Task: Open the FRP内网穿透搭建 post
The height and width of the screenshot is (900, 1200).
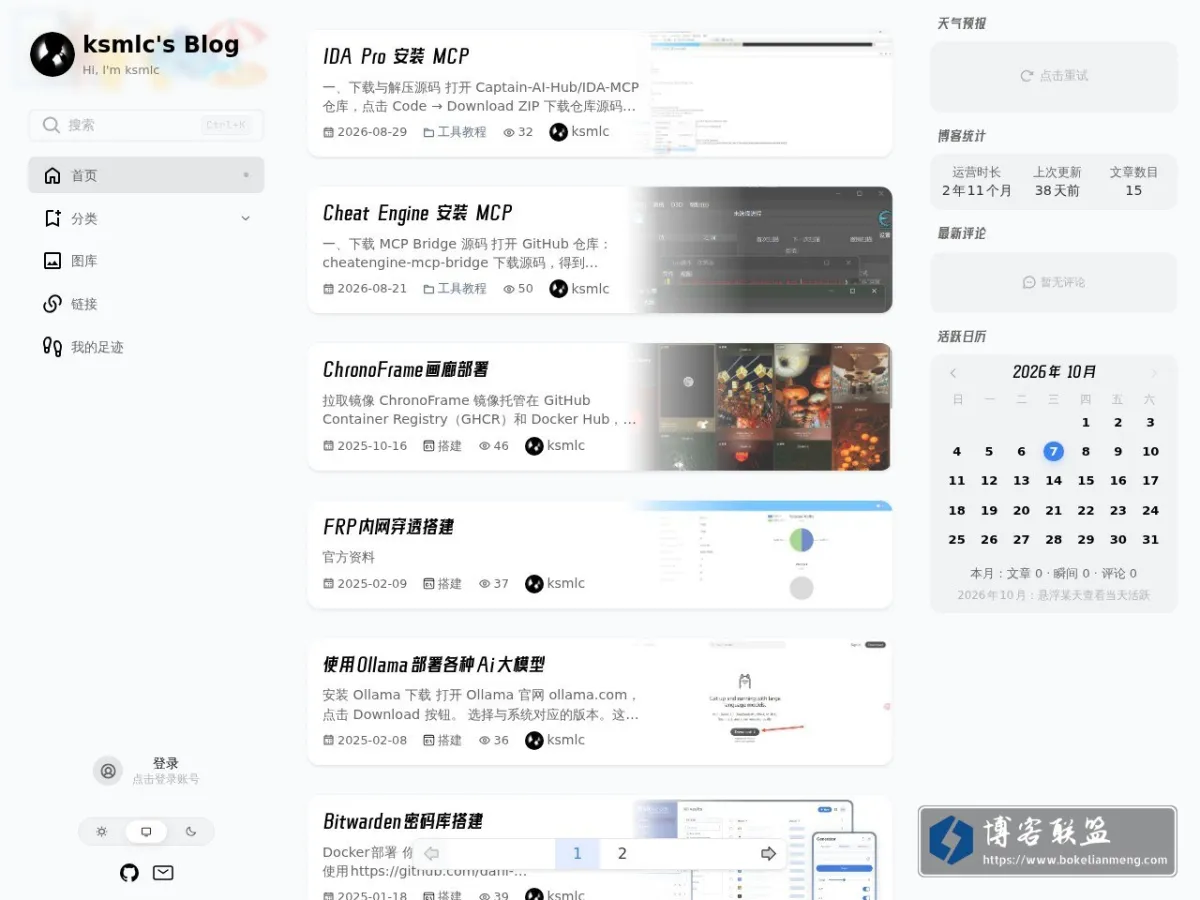Action: point(388,527)
